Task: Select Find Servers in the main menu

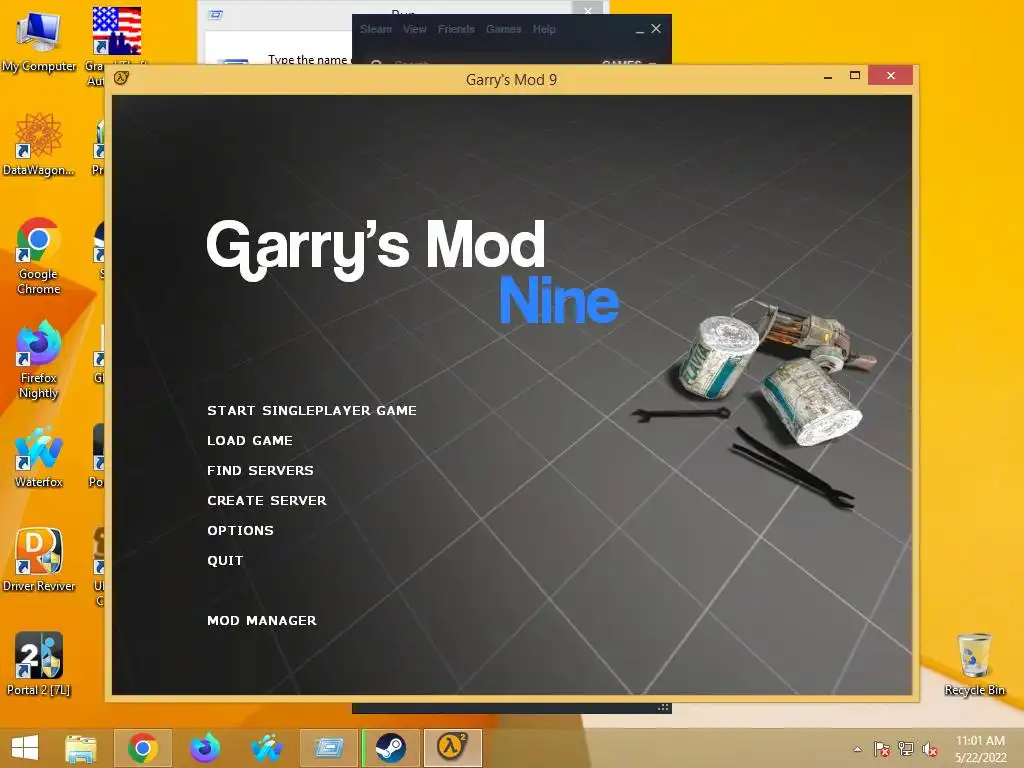Action: 260,471
